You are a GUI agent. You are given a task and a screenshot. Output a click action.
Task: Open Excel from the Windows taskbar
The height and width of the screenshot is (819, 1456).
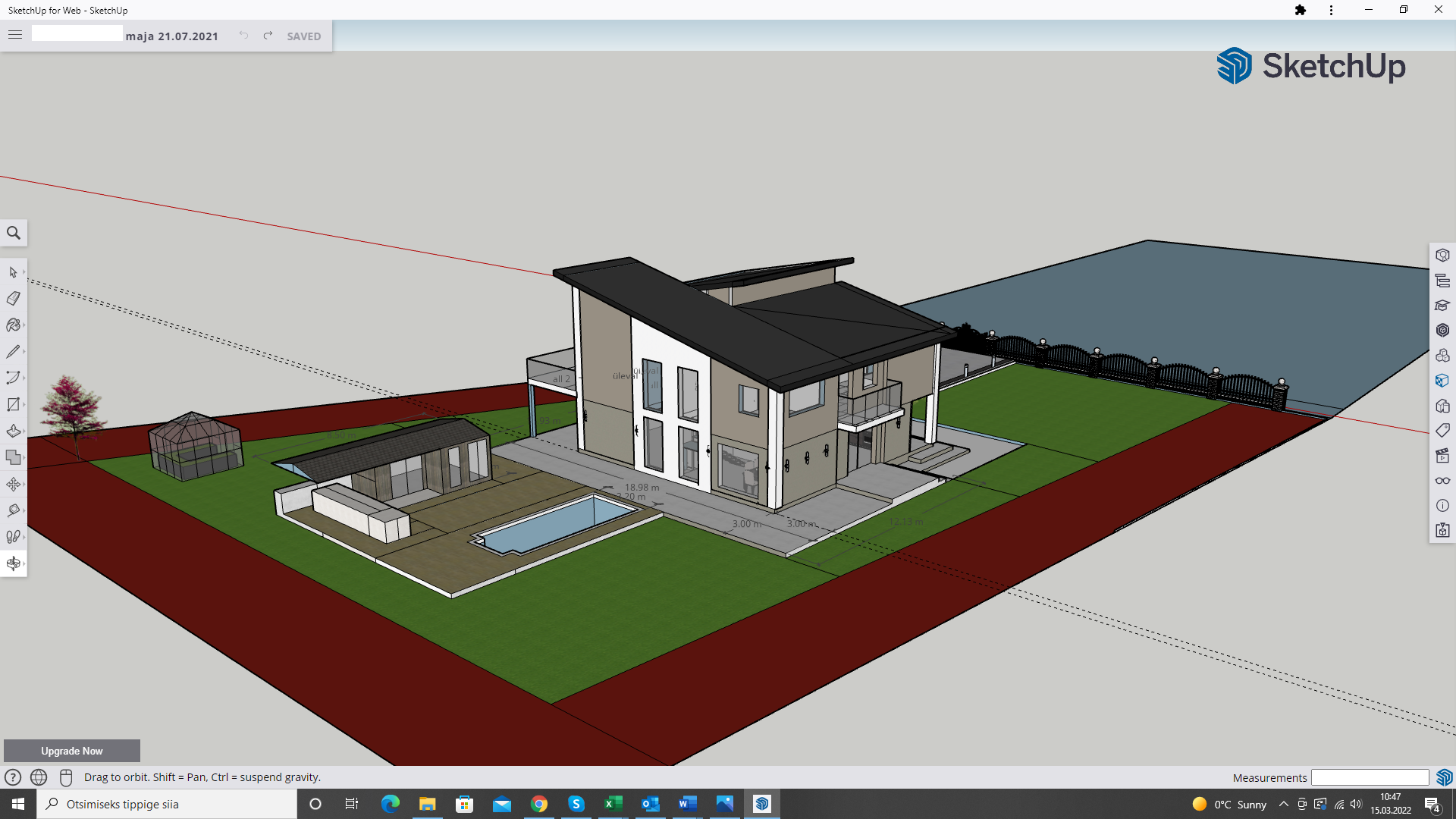[613, 804]
